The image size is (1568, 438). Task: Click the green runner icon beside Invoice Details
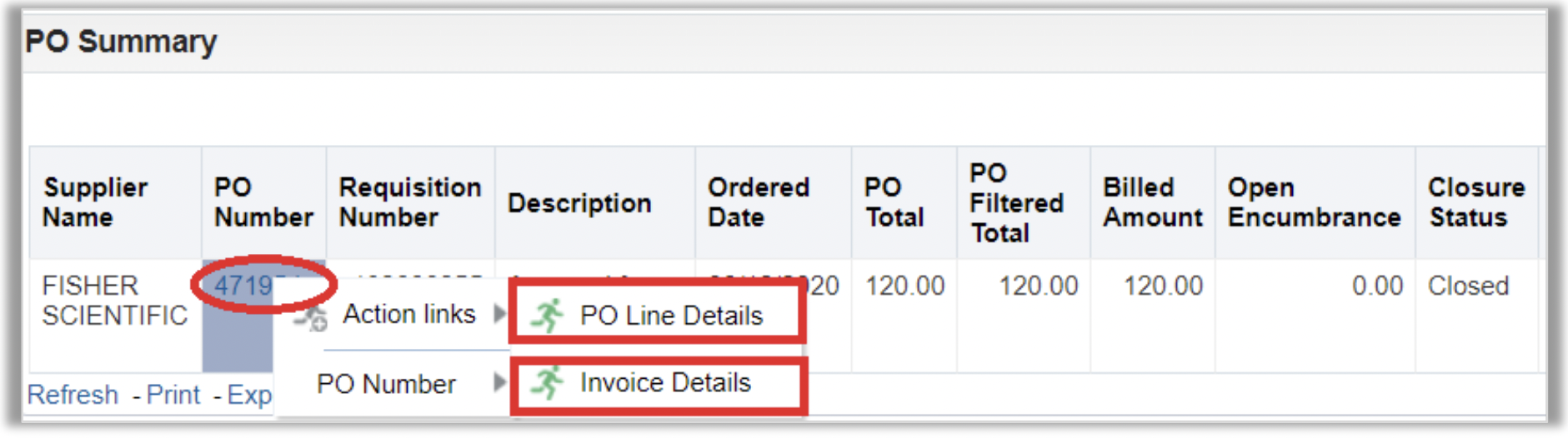click(548, 383)
